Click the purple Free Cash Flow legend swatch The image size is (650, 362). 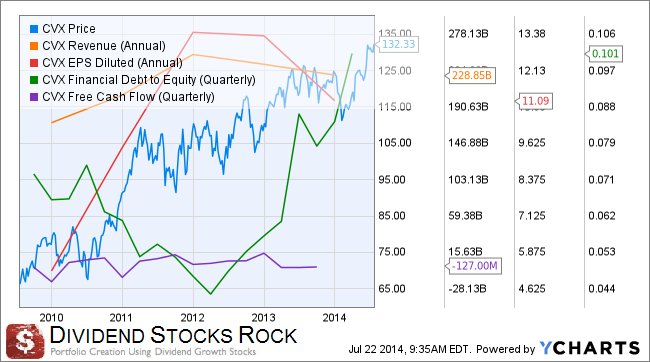[x=34, y=97]
